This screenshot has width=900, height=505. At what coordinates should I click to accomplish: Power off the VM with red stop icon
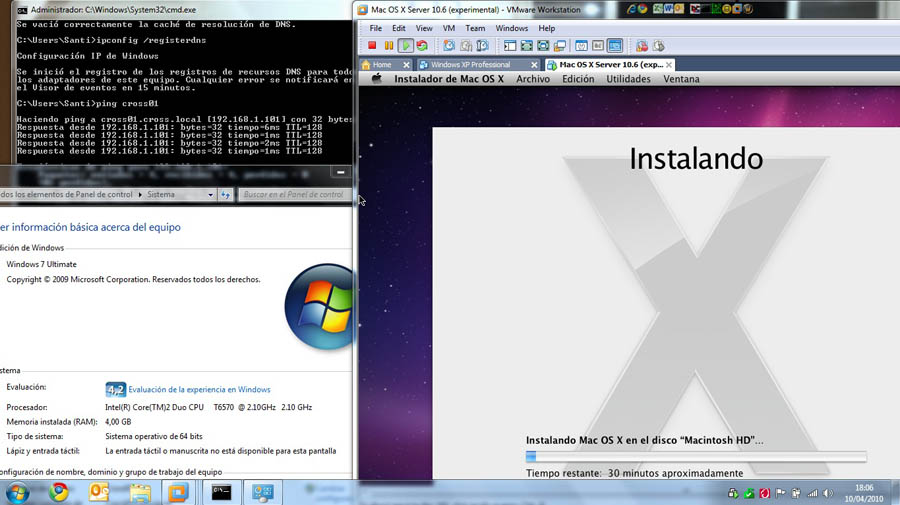tap(372, 45)
